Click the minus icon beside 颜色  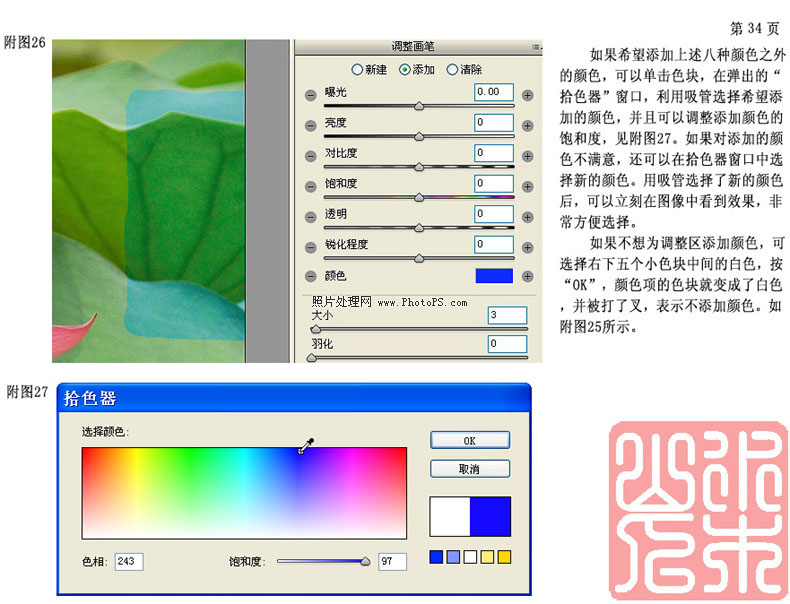coord(311,276)
